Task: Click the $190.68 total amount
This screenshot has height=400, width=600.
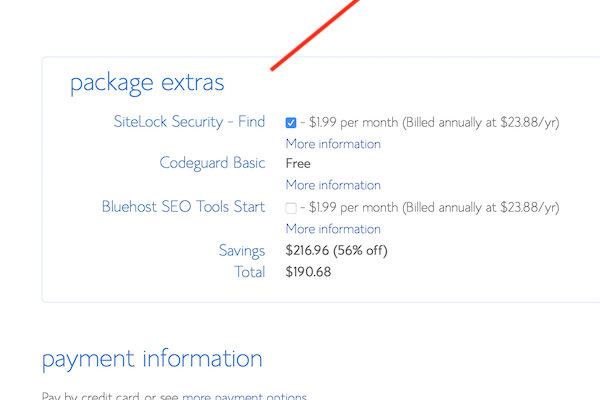Action: [x=308, y=271]
